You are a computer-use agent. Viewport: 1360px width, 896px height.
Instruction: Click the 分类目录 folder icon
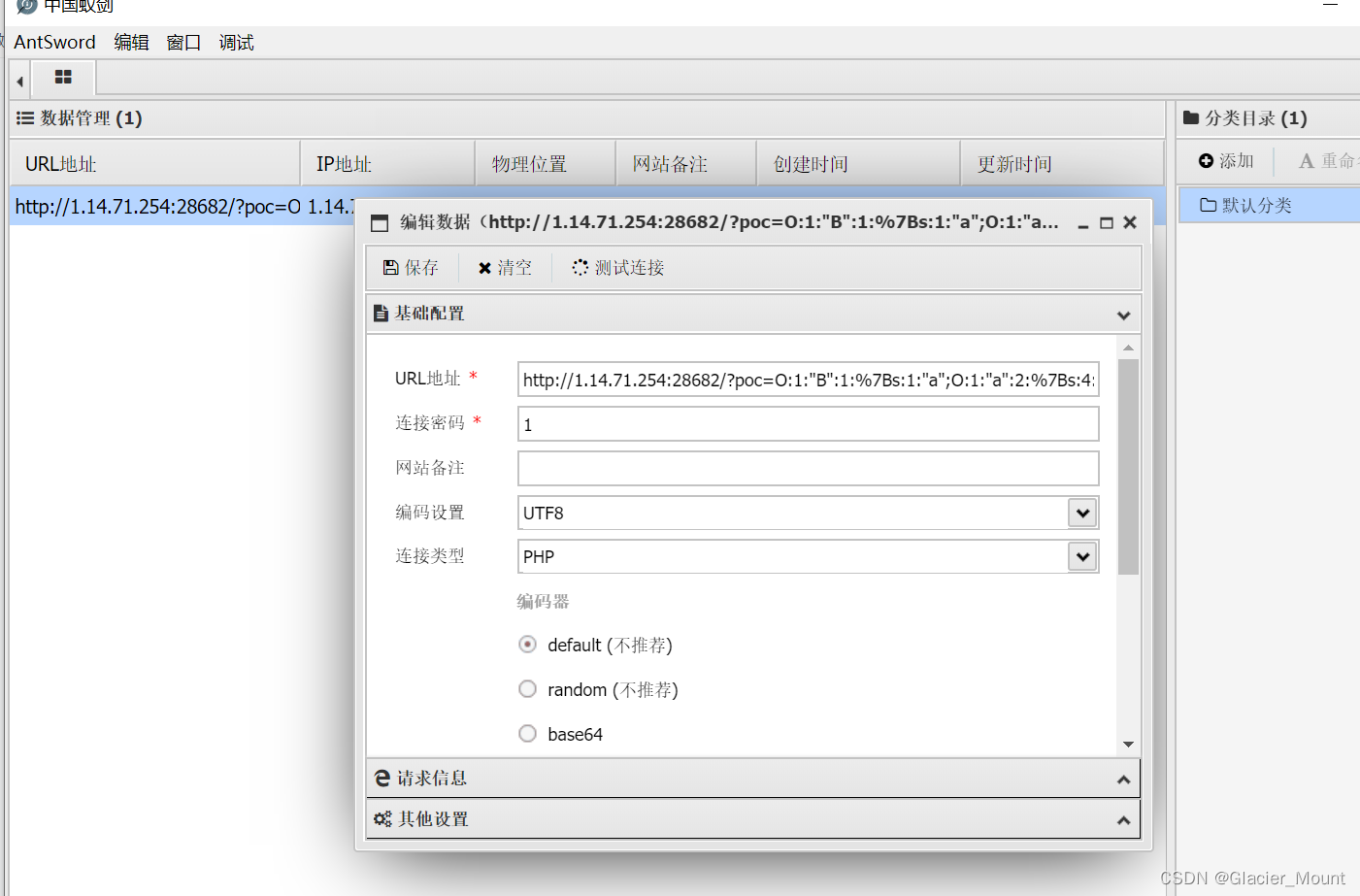pos(1190,117)
